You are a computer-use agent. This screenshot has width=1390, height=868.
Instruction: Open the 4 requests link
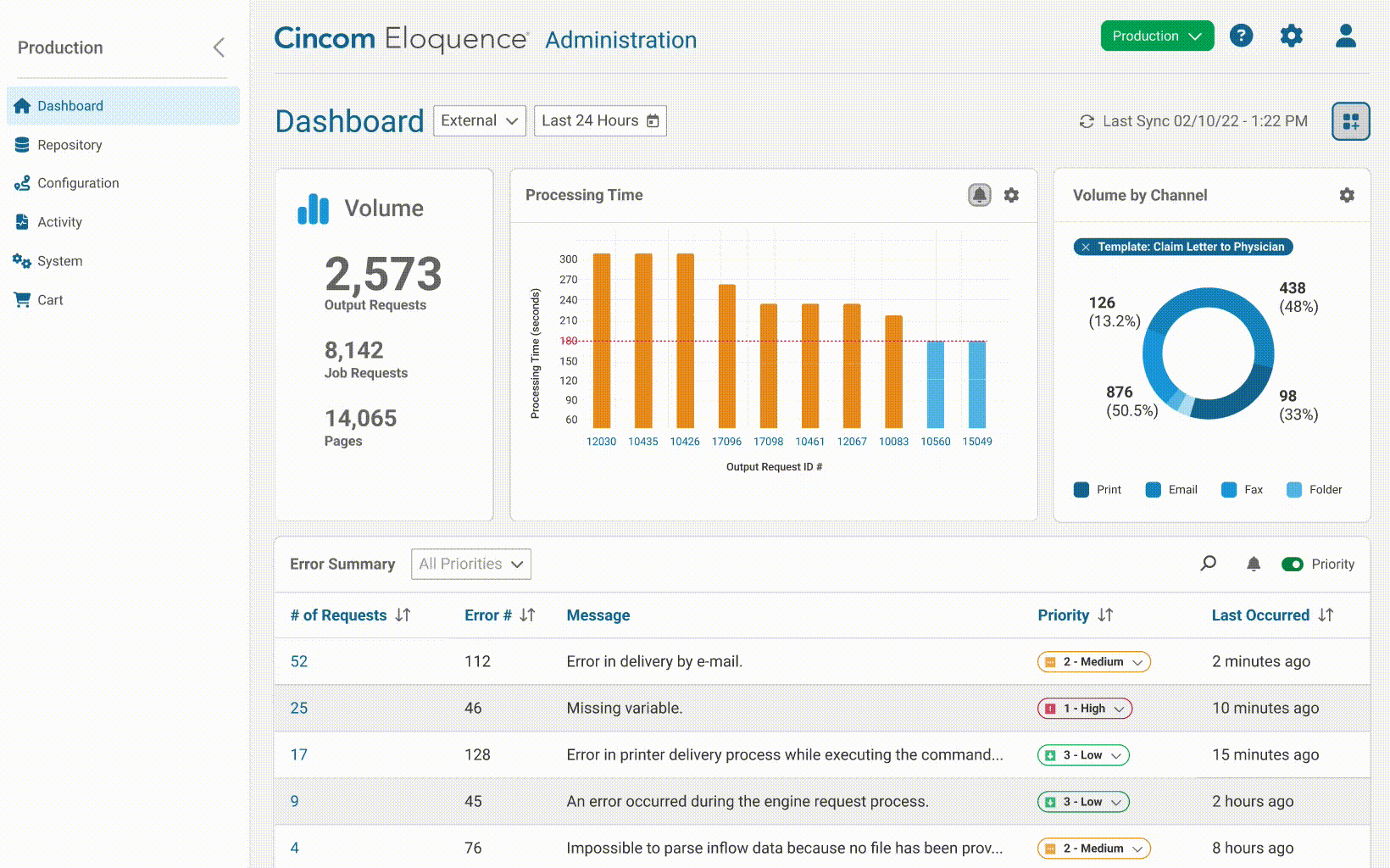(x=294, y=848)
